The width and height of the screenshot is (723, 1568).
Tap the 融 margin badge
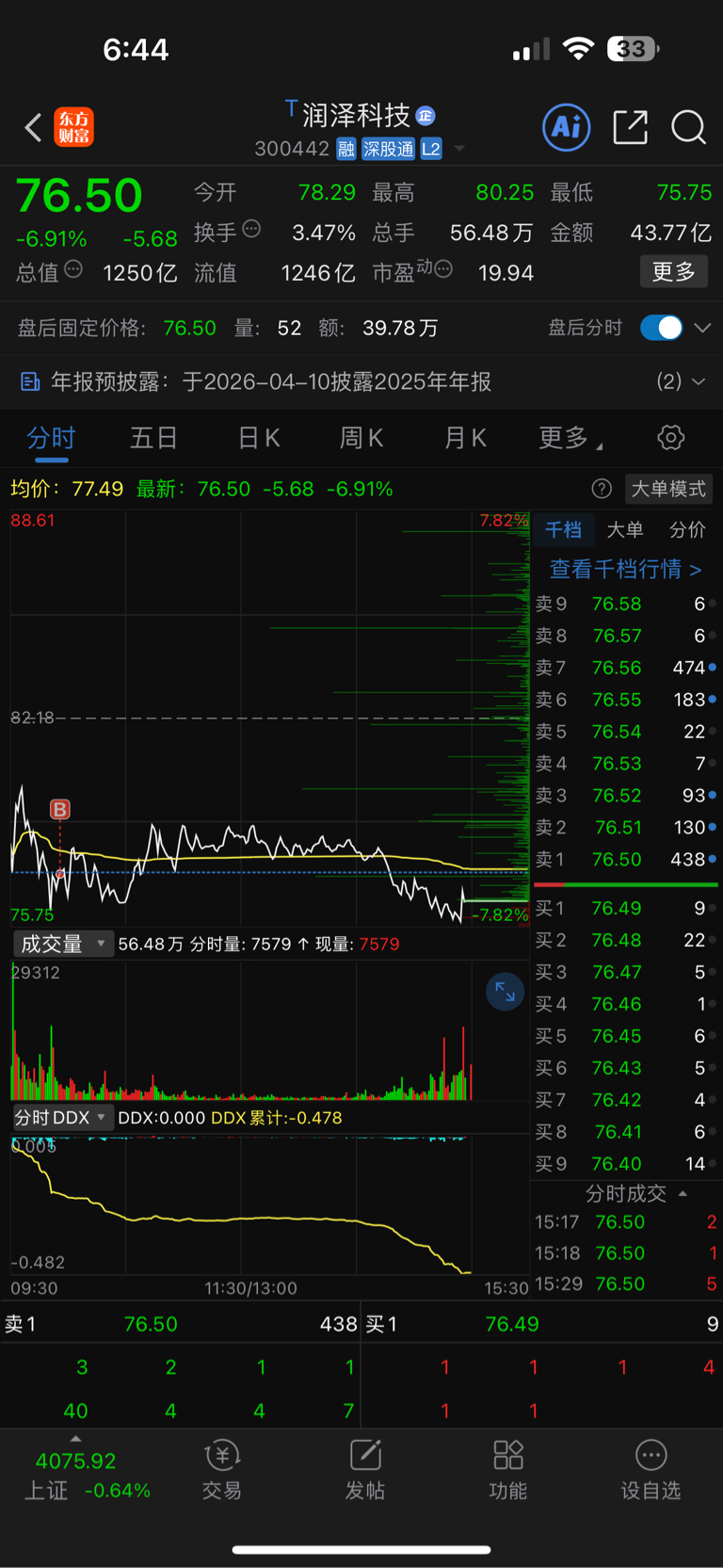click(345, 149)
